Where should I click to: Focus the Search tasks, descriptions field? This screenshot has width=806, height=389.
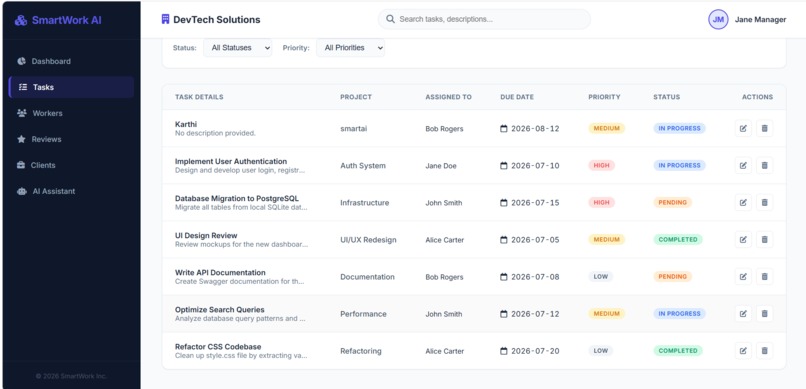pos(484,19)
